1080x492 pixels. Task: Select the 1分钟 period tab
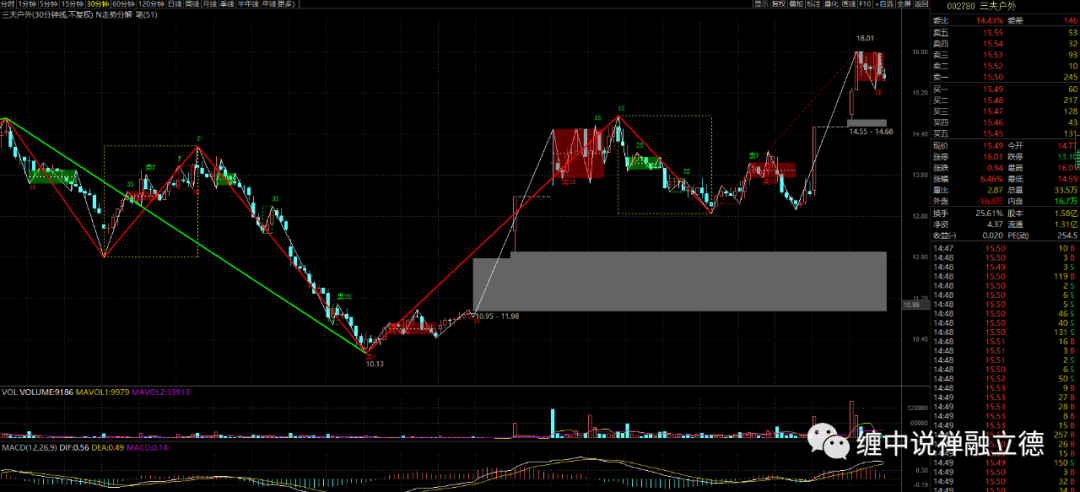coord(28,4)
